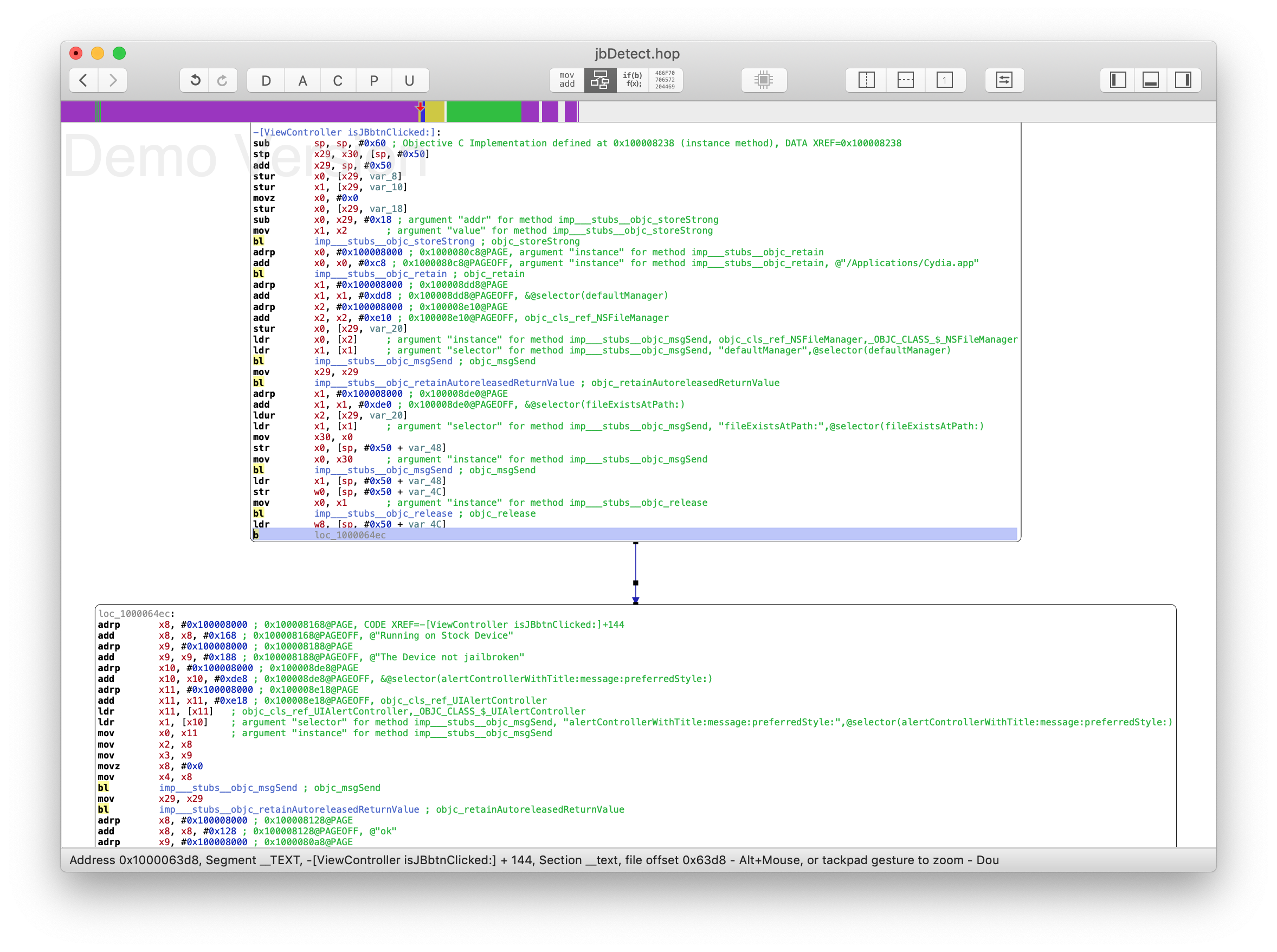Mark selection as Code with C button

point(338,80)
